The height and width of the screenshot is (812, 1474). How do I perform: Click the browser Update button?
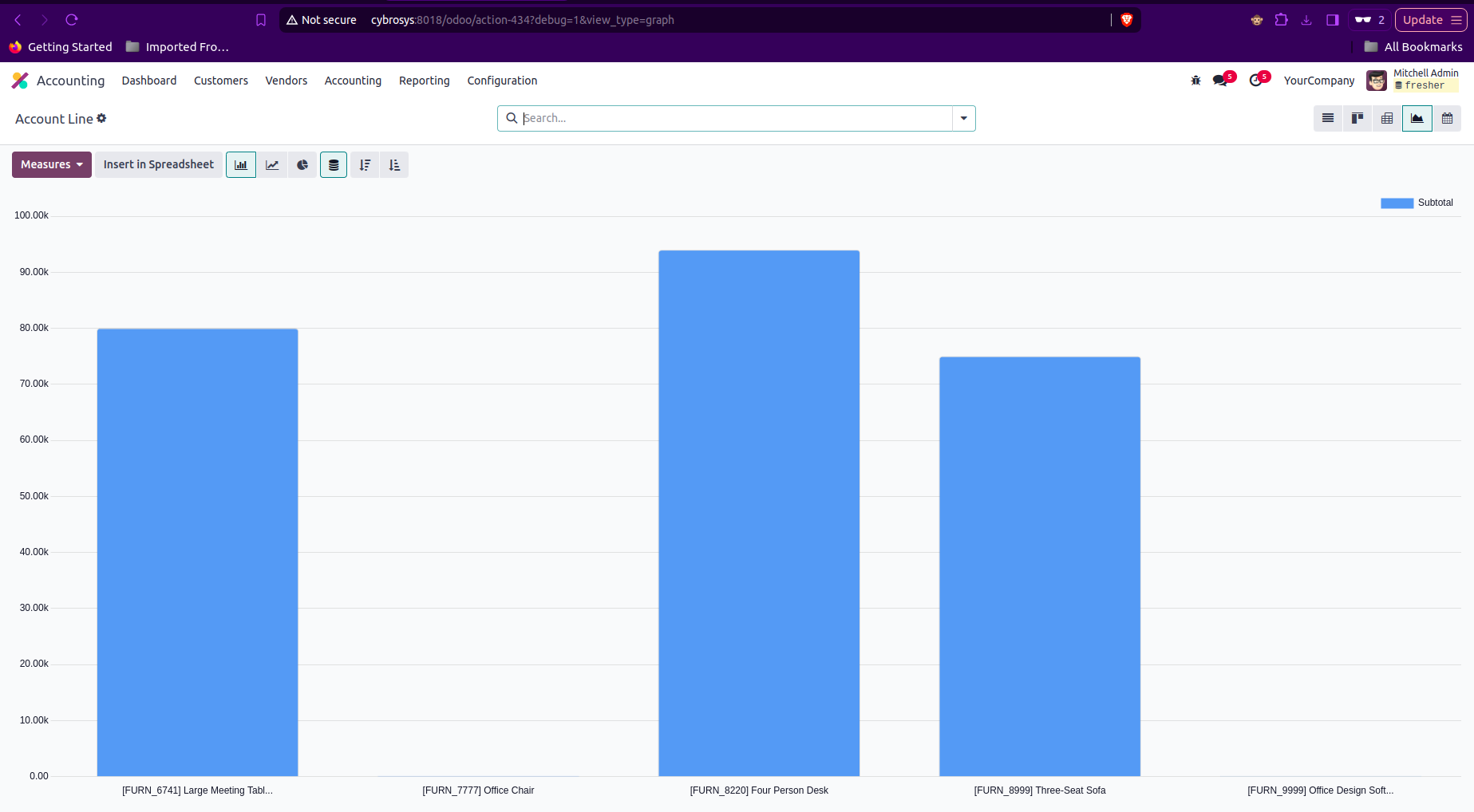(x=1422, y=20)
